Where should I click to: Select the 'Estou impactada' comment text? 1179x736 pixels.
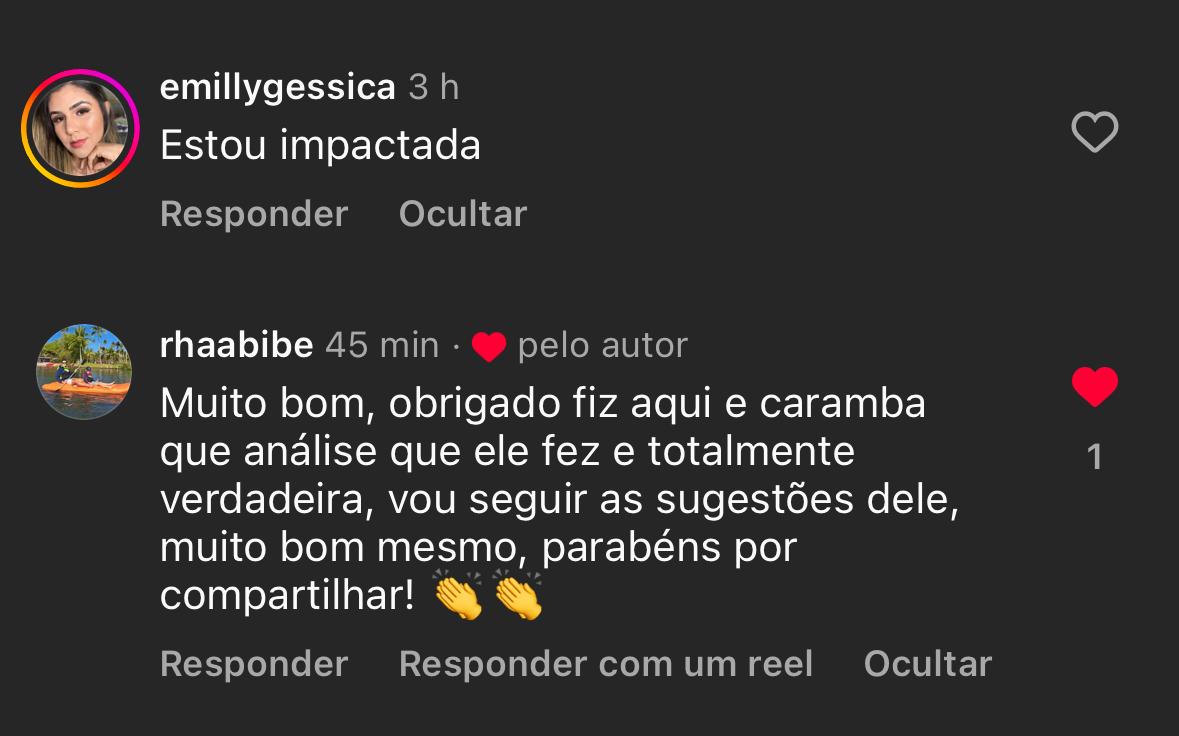coord(320,146)
